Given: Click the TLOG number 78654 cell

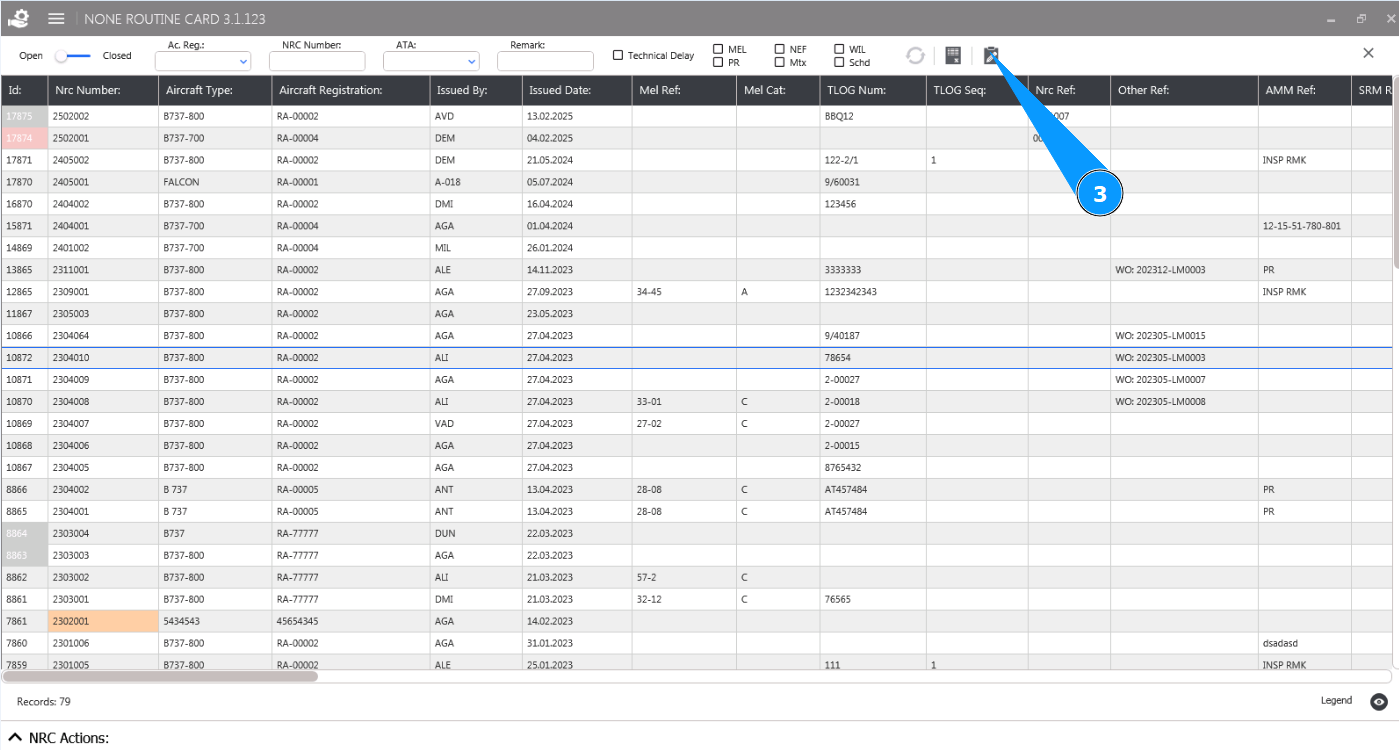Looking at the screenshot, I should [x=873, y=358].
